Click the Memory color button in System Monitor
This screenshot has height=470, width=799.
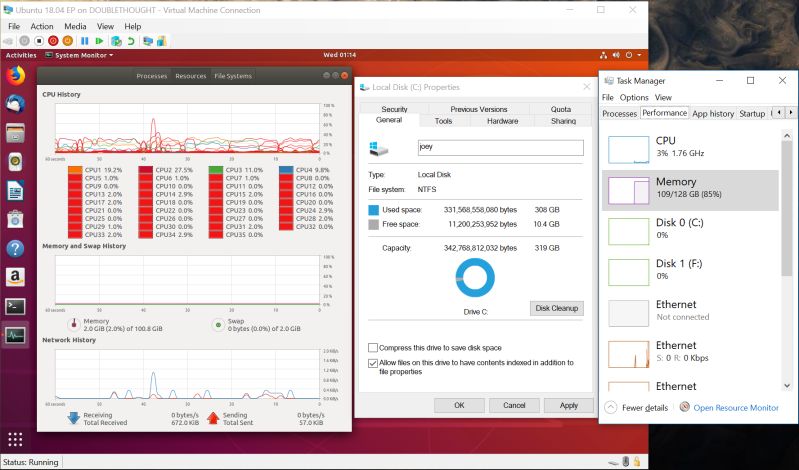74,324
